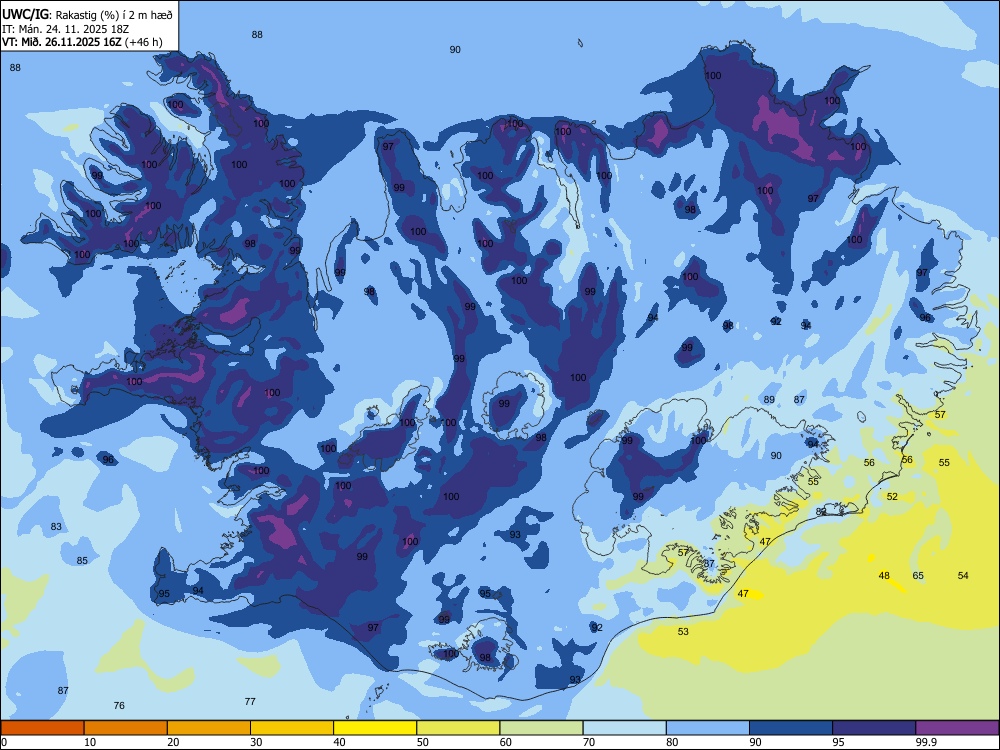Select the orange 10–20 legend swatch
The width and height of the screenshot is (1000, 750).
point(126,728)
